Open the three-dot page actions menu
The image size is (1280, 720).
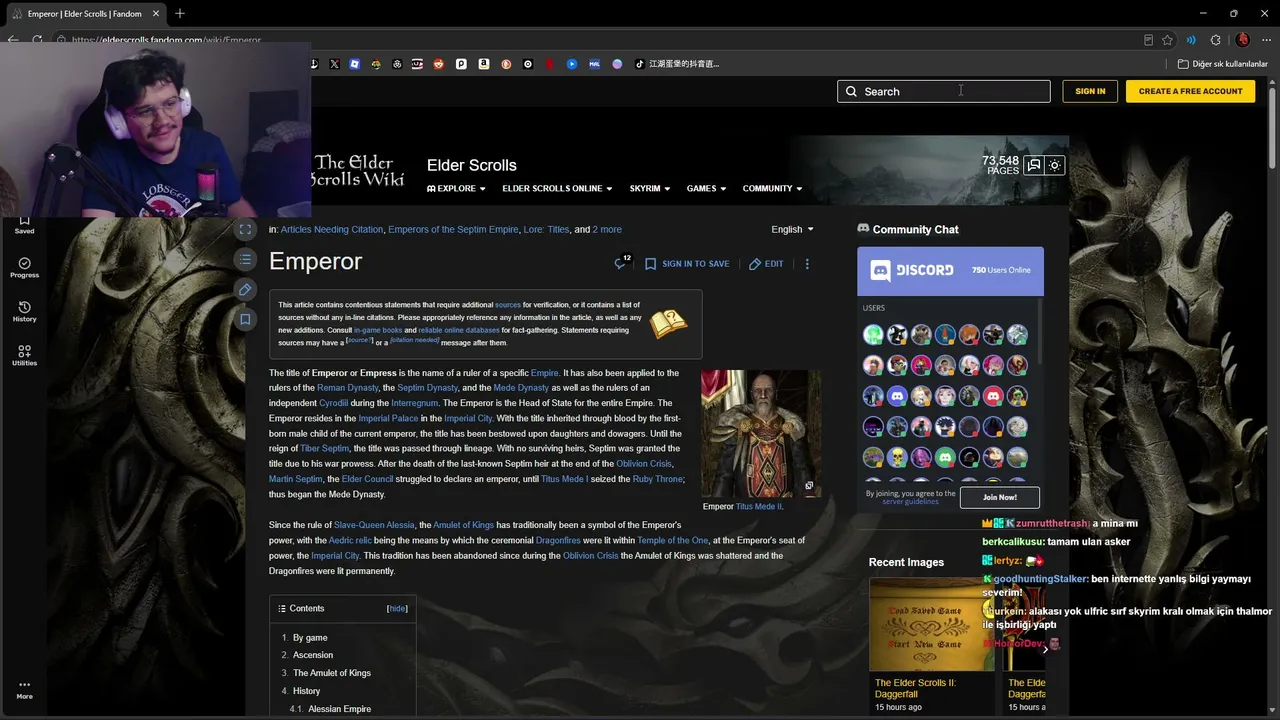pos(807,264)
